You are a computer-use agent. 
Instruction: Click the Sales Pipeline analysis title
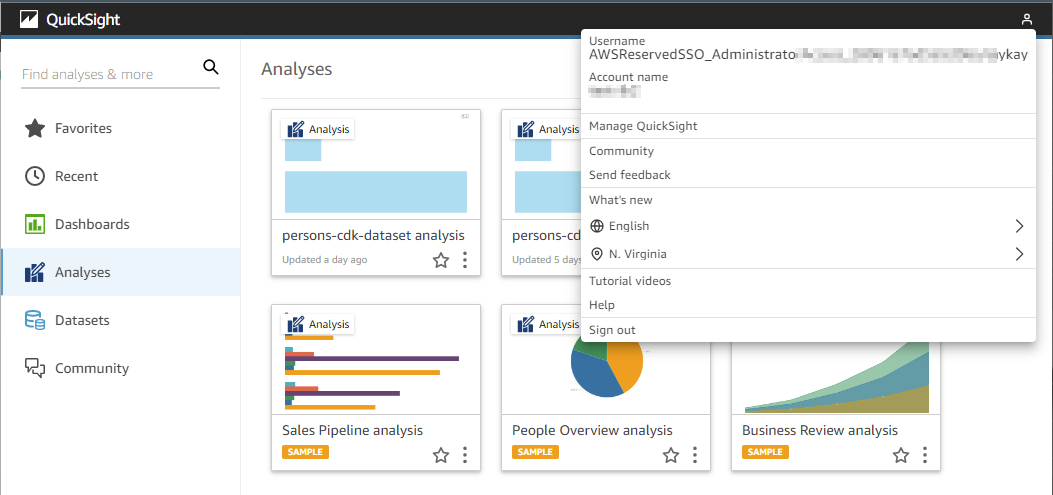click(353, 431)
